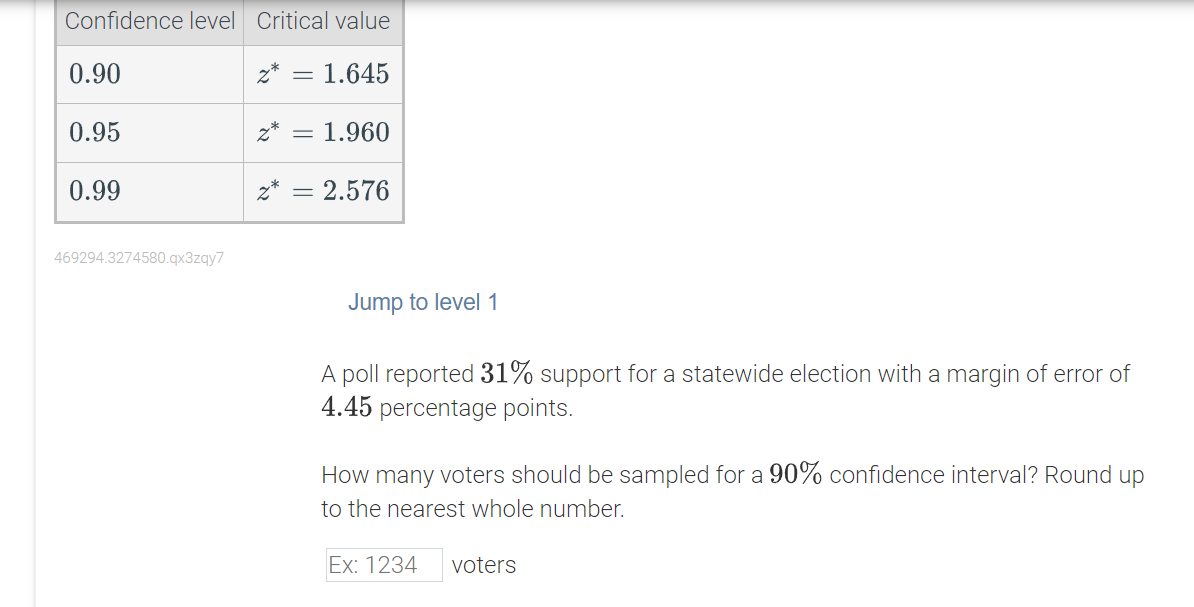Click the z* = 1.960 critical value
This screenshot has width=1194, height=607.
(323, 132)
